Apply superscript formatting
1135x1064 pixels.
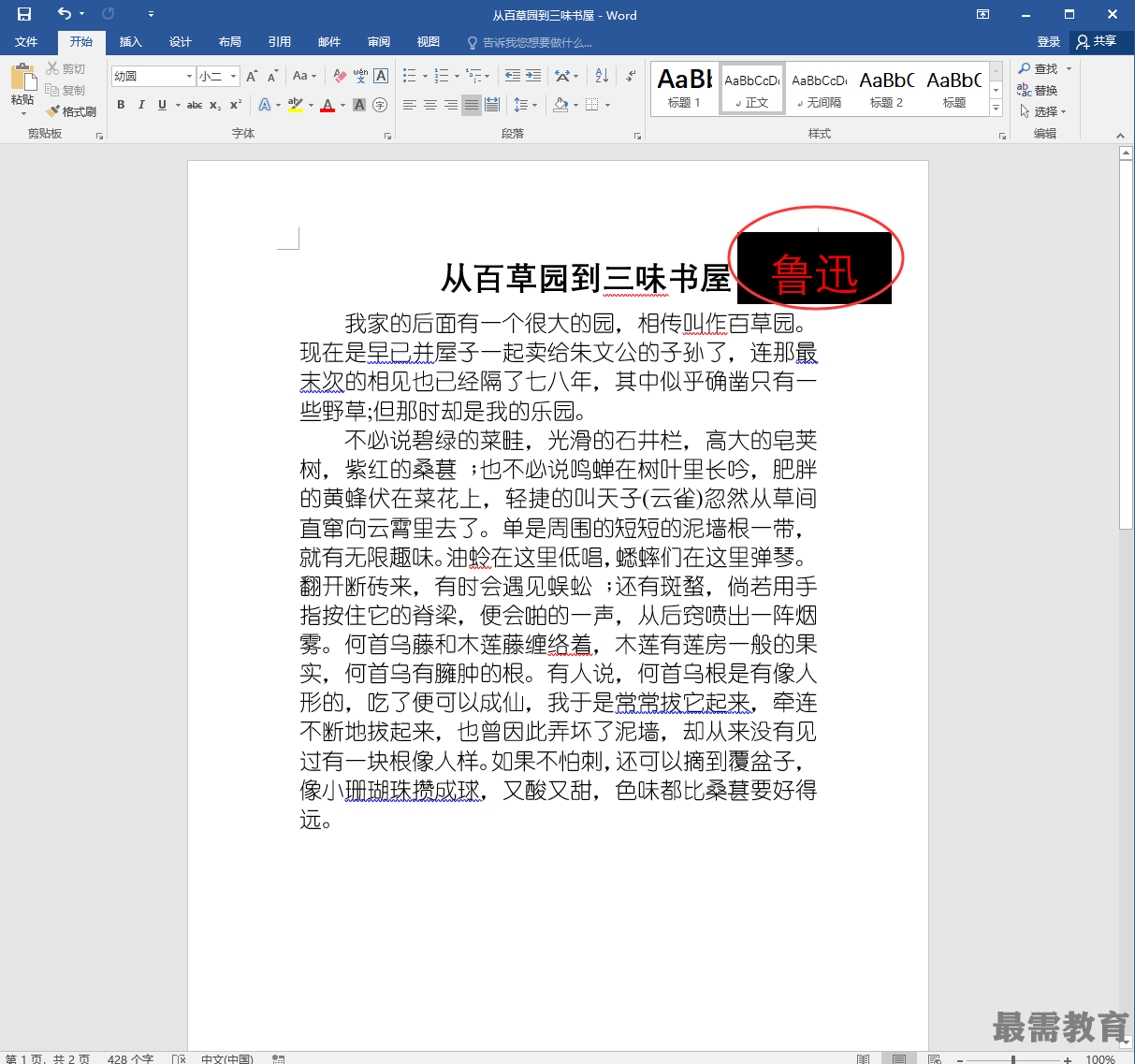click(x=236, y=105)
